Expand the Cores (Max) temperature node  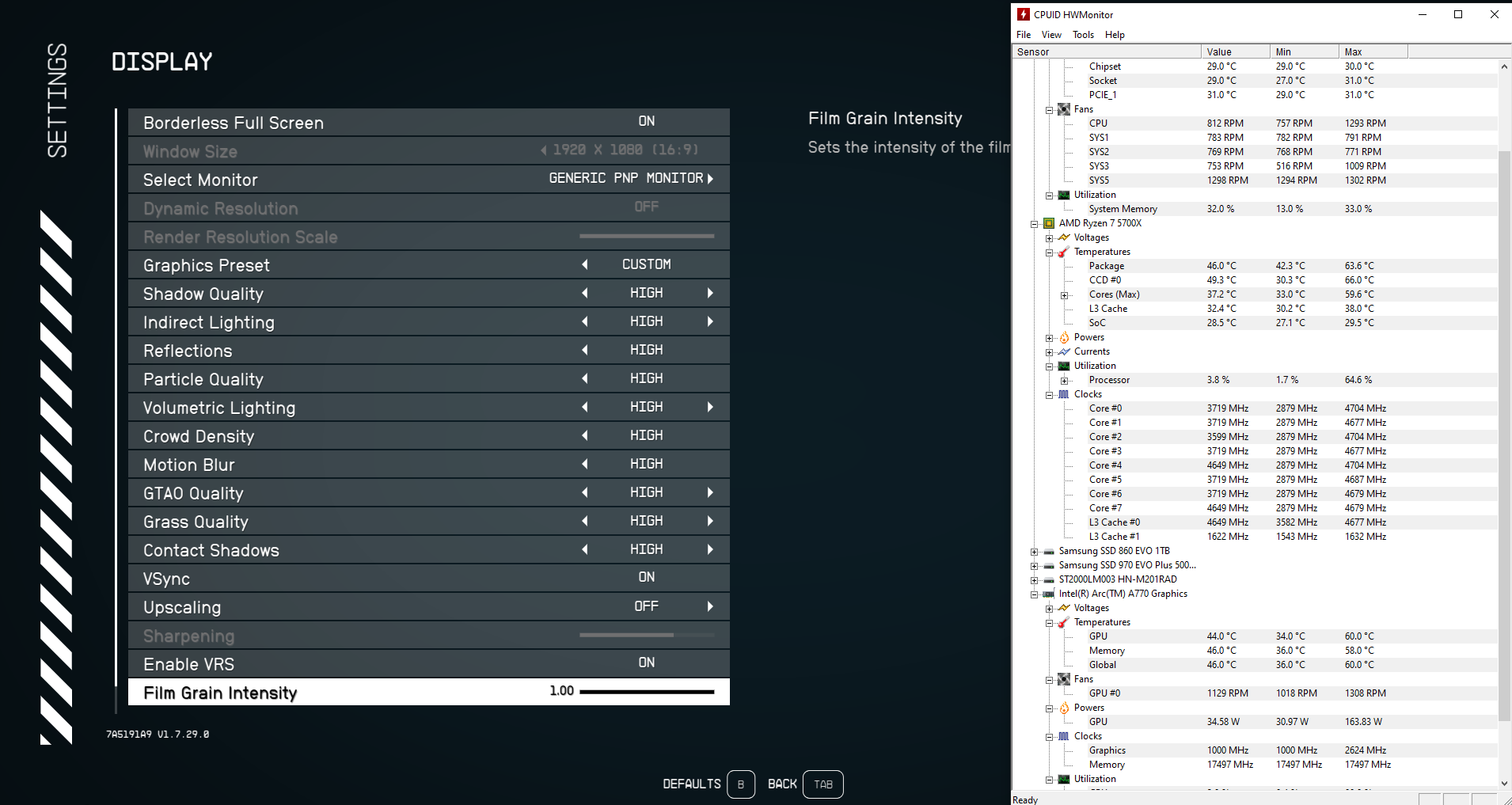[x=1064, y=294]
